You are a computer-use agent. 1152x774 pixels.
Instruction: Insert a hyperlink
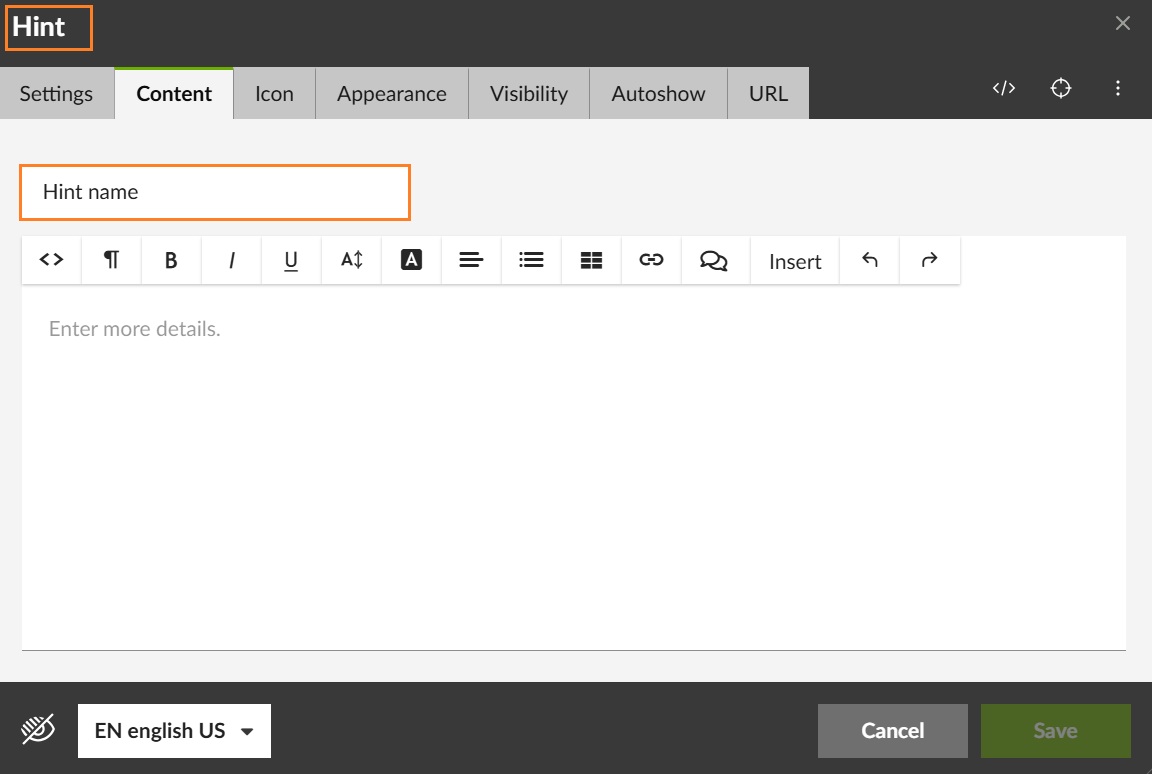[651, 260]
